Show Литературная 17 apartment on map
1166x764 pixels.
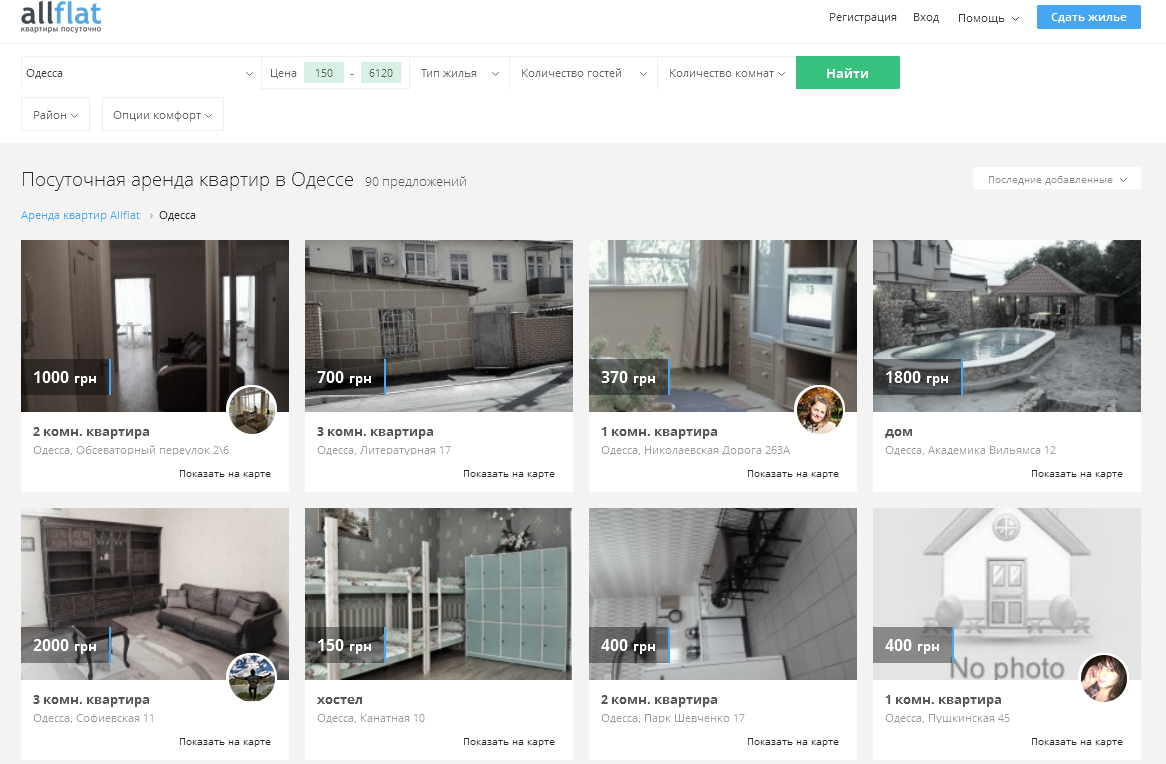[x=508, y=474]
